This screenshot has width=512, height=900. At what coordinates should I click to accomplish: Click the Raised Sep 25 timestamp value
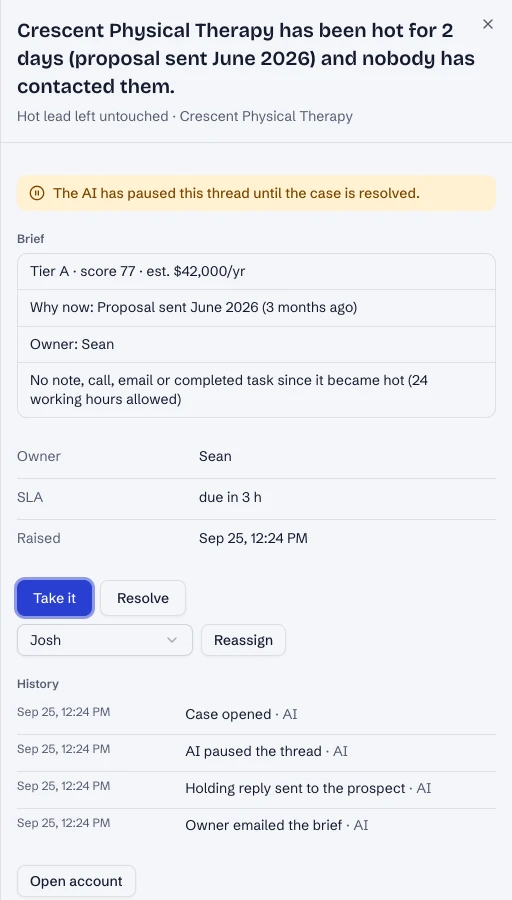pyautogui.click(x=253, y=538)
